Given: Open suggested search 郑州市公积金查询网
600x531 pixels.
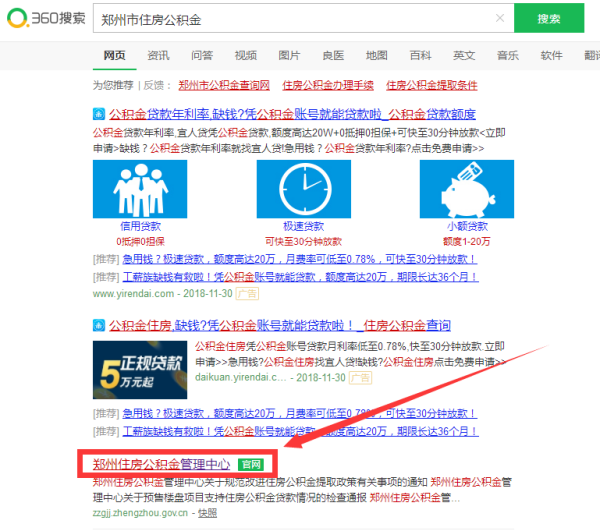Looking at the screenshot, I should tap(224, 85).
